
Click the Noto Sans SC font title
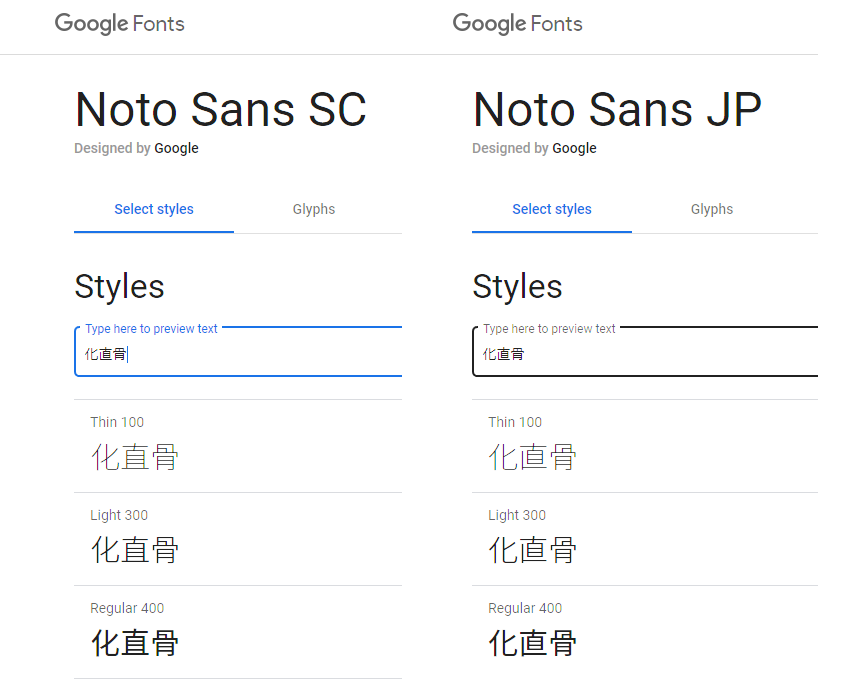(220, 110)
